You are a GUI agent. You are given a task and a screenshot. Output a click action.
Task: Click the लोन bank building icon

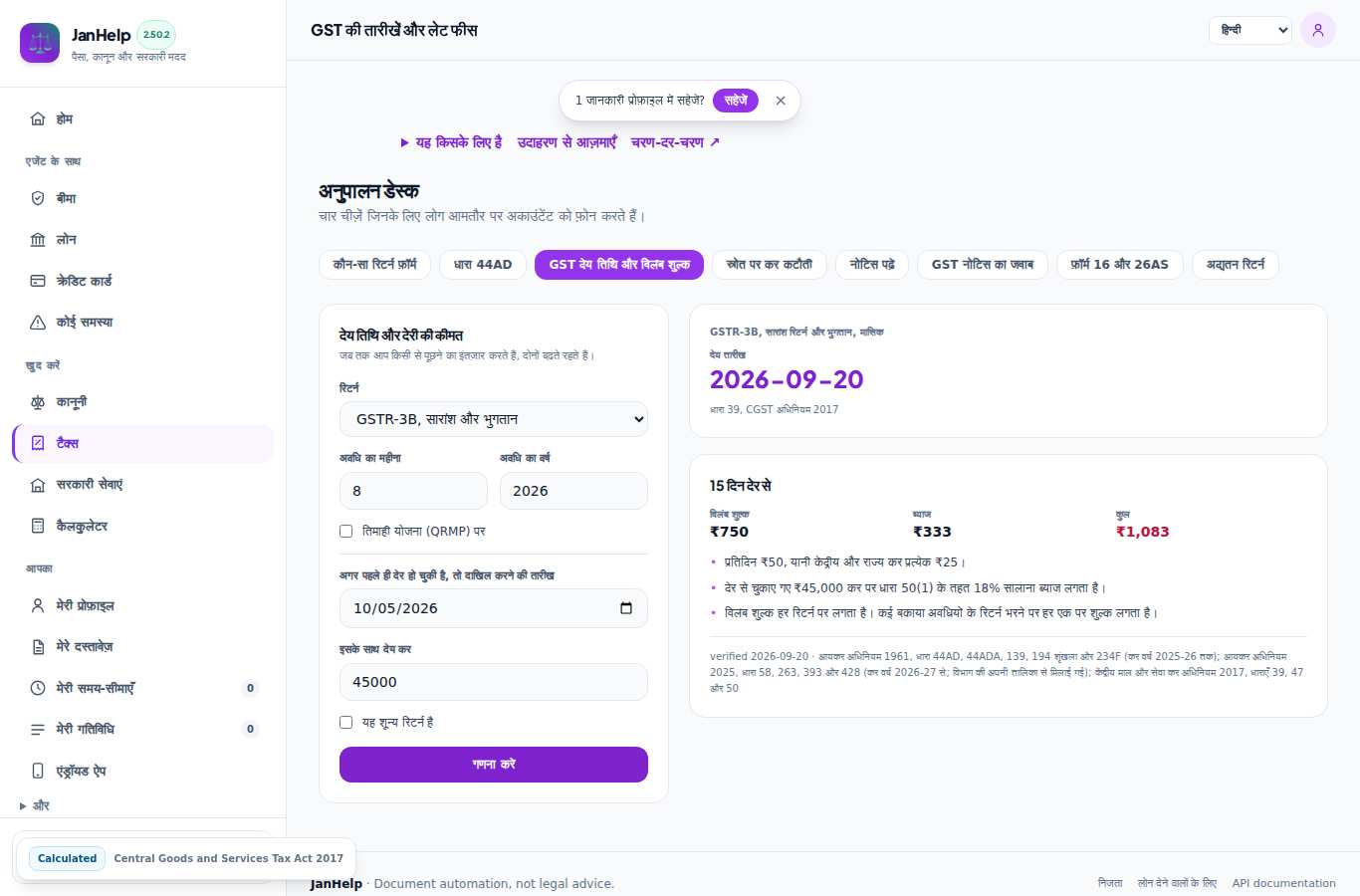pyautogui.click(x=38, y=240)
